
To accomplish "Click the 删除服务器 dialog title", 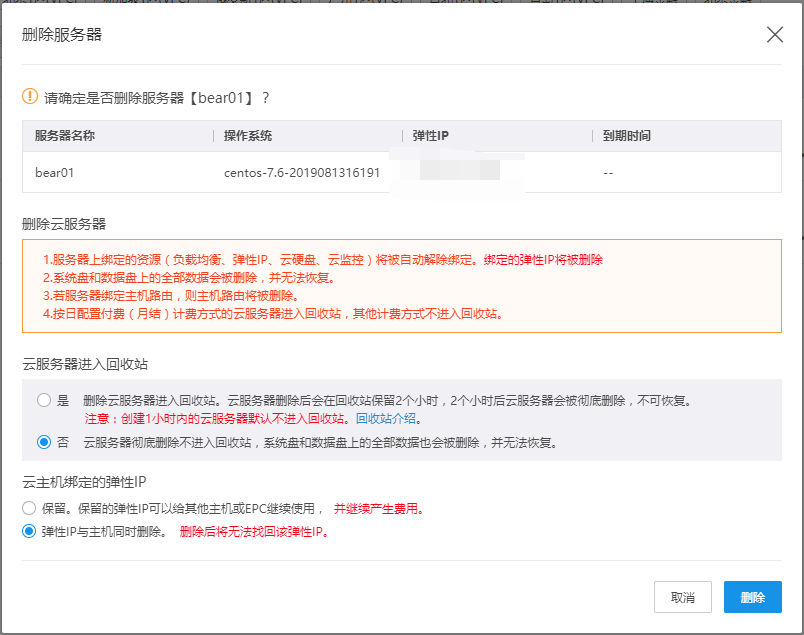I will click(62, 35).
